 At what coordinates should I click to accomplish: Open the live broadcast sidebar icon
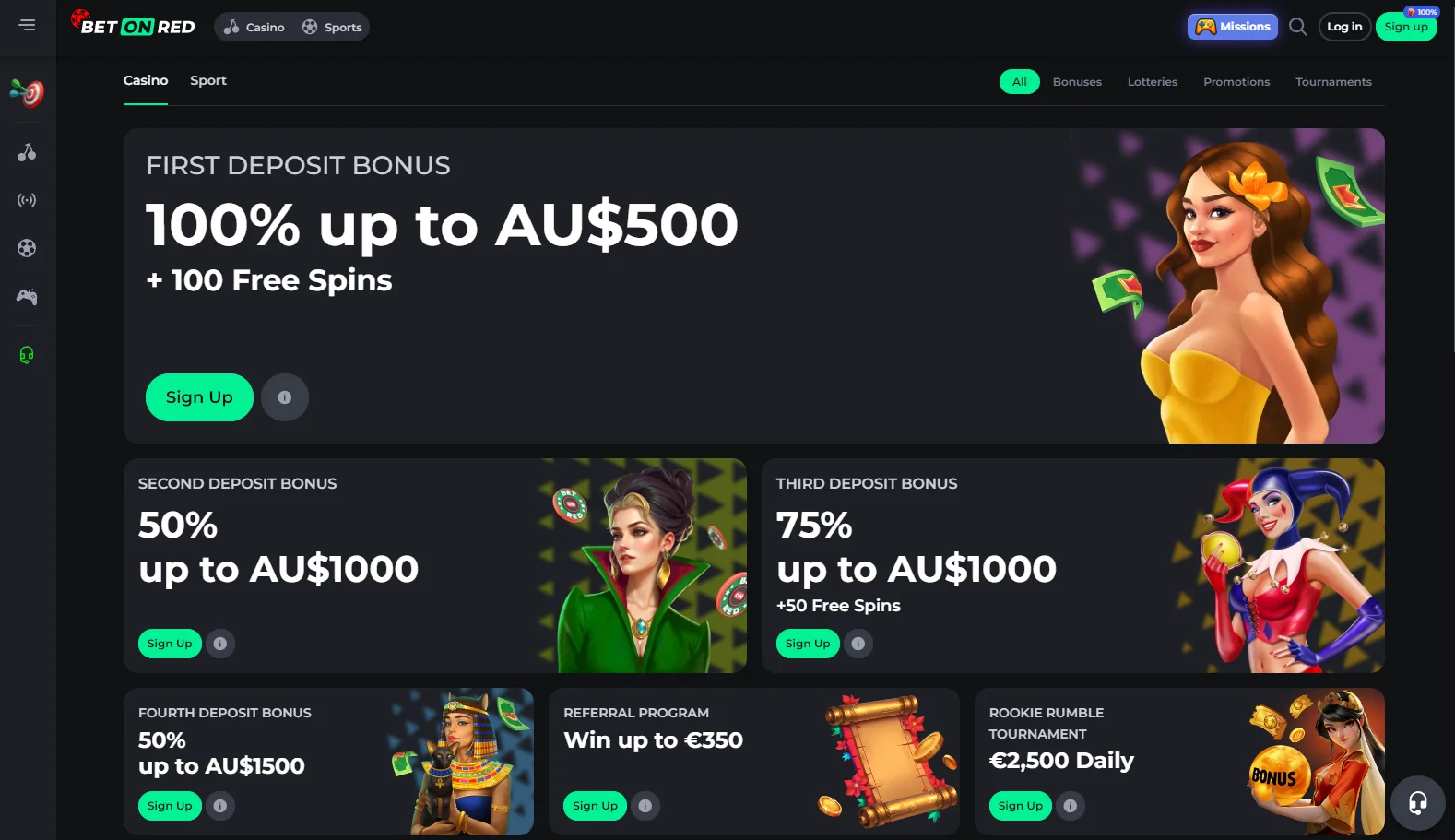[27, 200]
